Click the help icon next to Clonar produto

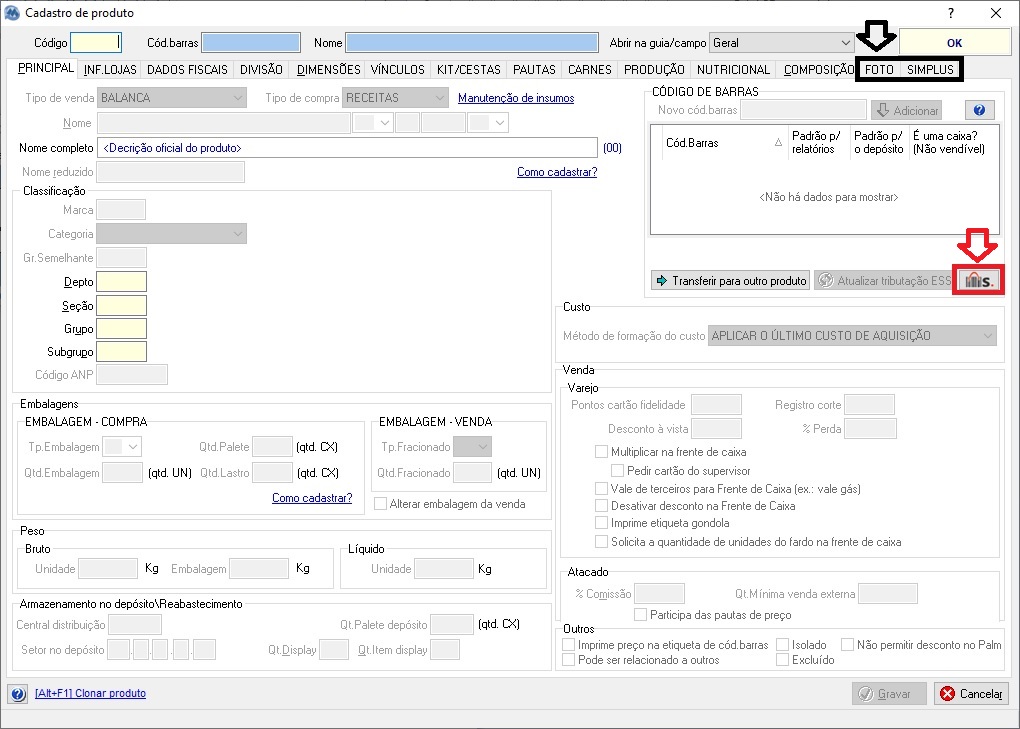click(x=18, y=694)
